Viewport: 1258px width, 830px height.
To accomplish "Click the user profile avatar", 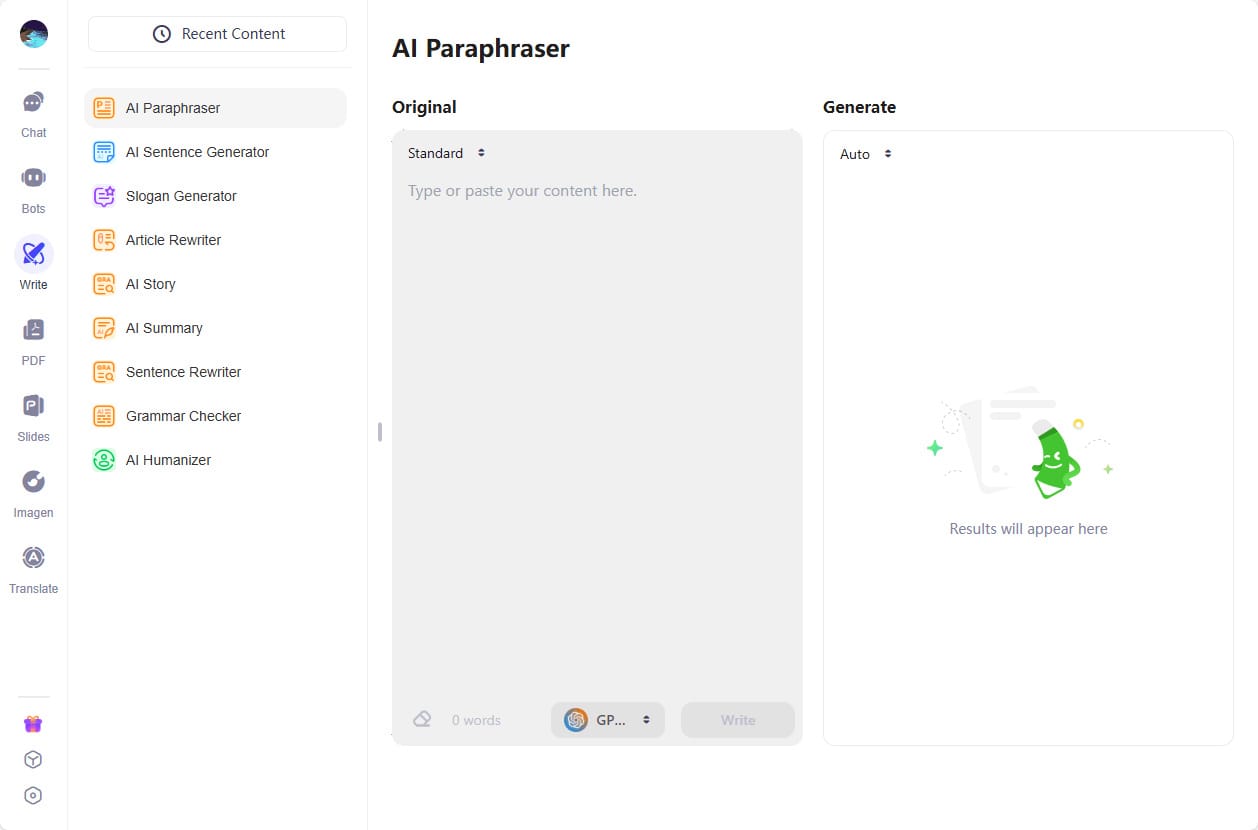I will pos(34,34).
